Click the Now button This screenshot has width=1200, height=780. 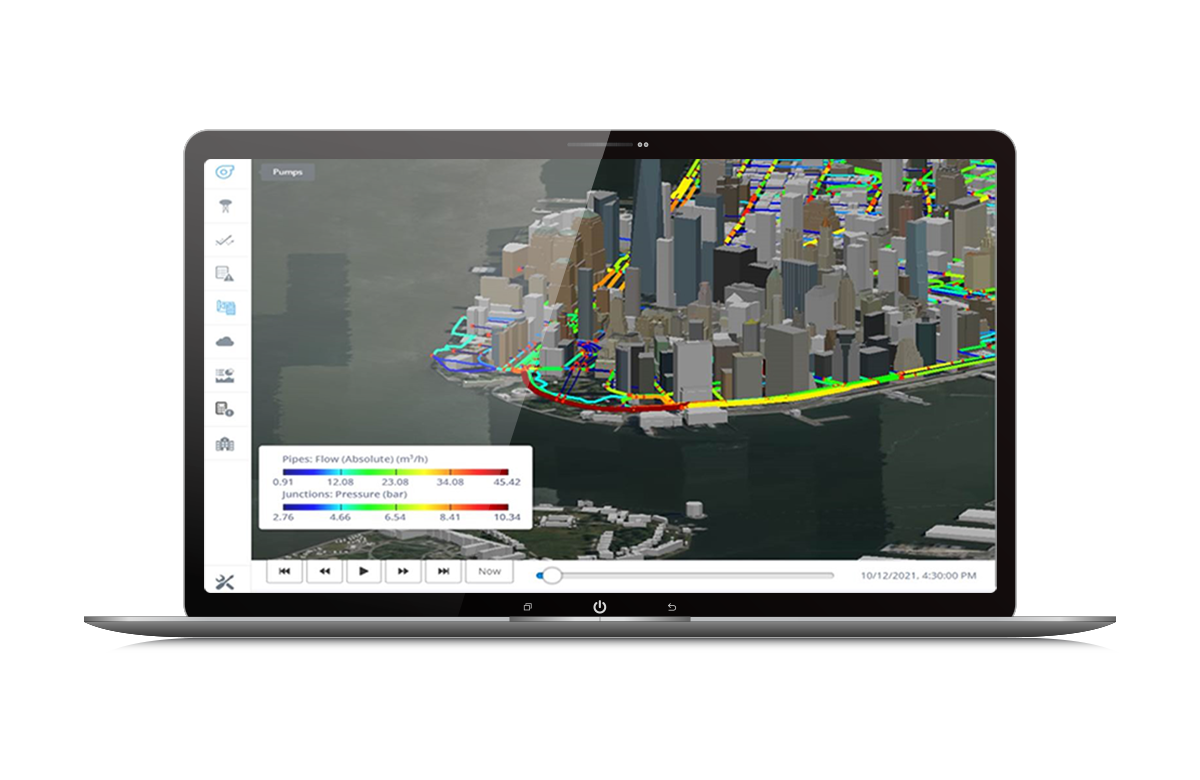489,571
